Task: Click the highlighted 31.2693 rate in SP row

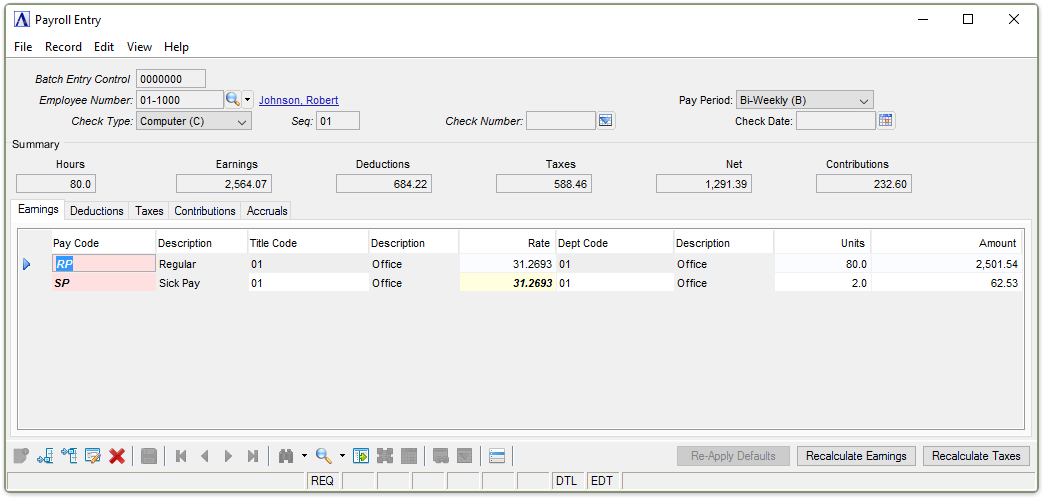Action: click(507, 283)
